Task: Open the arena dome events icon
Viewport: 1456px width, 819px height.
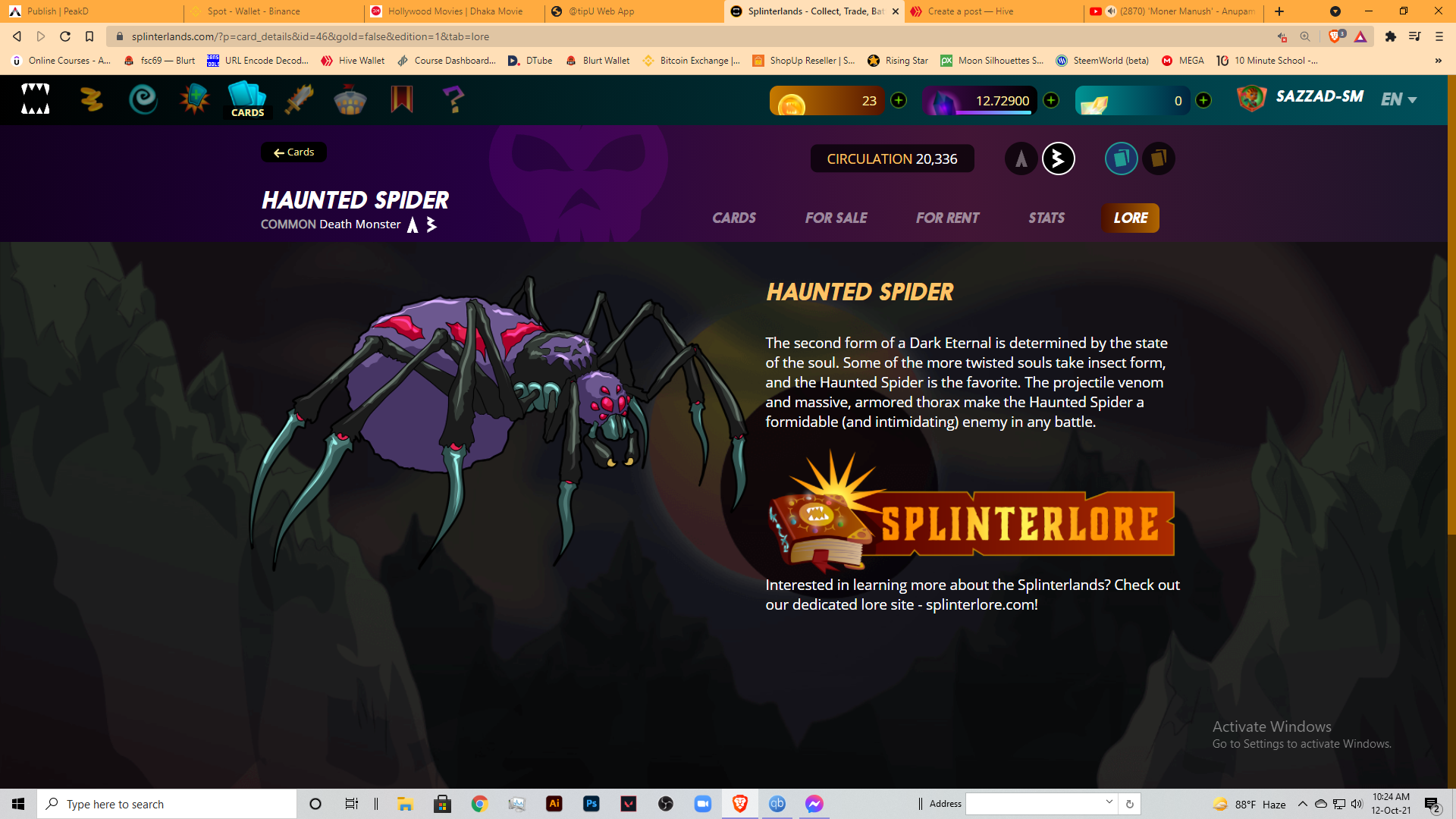Action: 350,99
